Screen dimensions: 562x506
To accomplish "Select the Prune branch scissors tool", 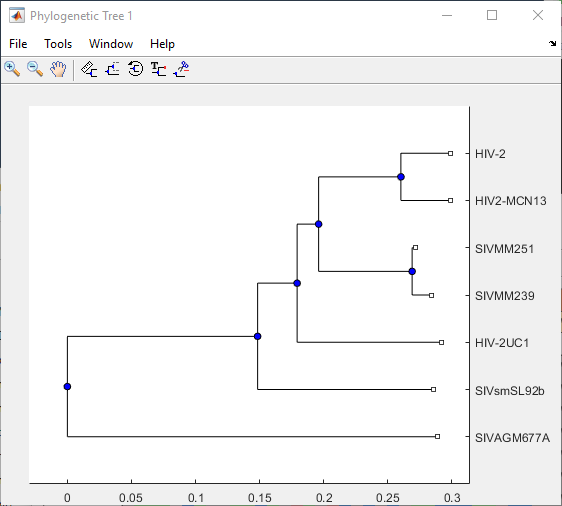I will [x=181, y=69].
